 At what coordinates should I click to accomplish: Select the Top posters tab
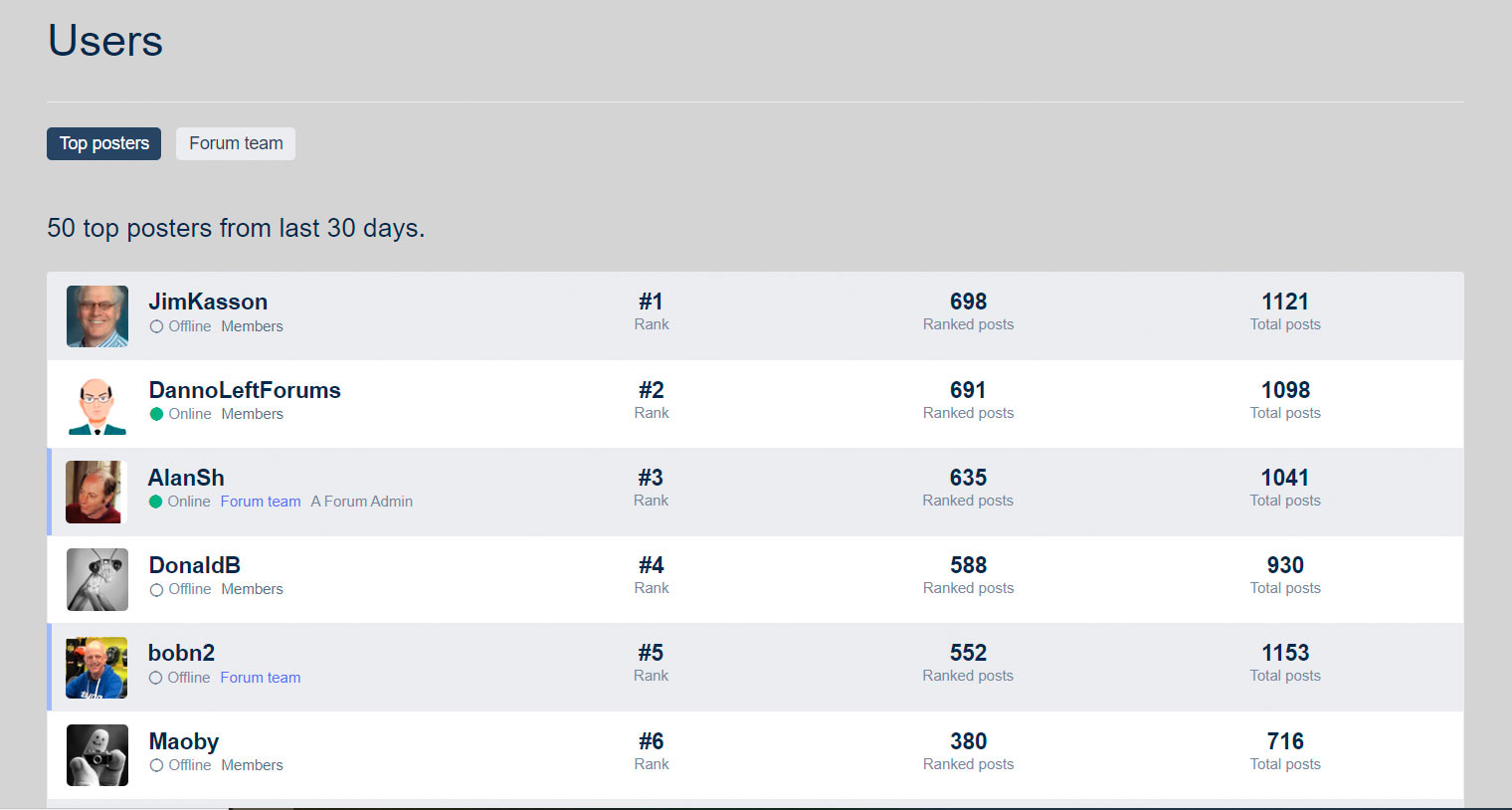[x=103, y=143]
